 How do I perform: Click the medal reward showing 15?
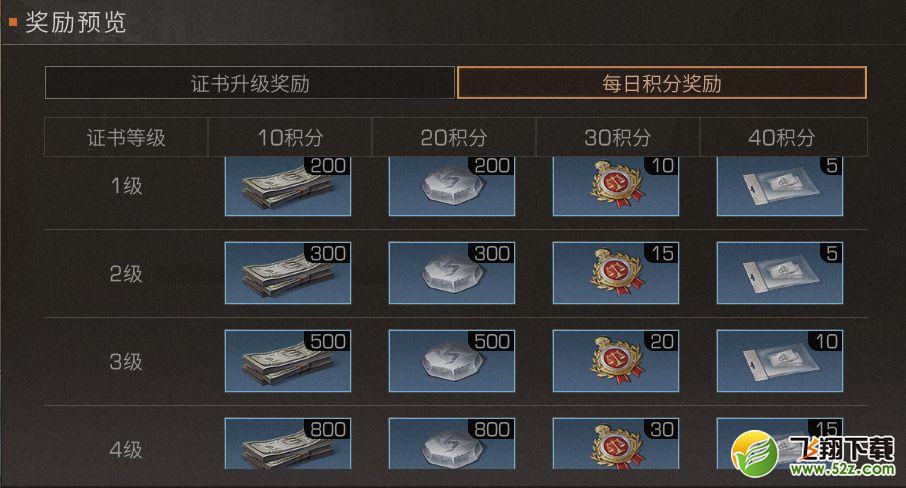(616, 273)
